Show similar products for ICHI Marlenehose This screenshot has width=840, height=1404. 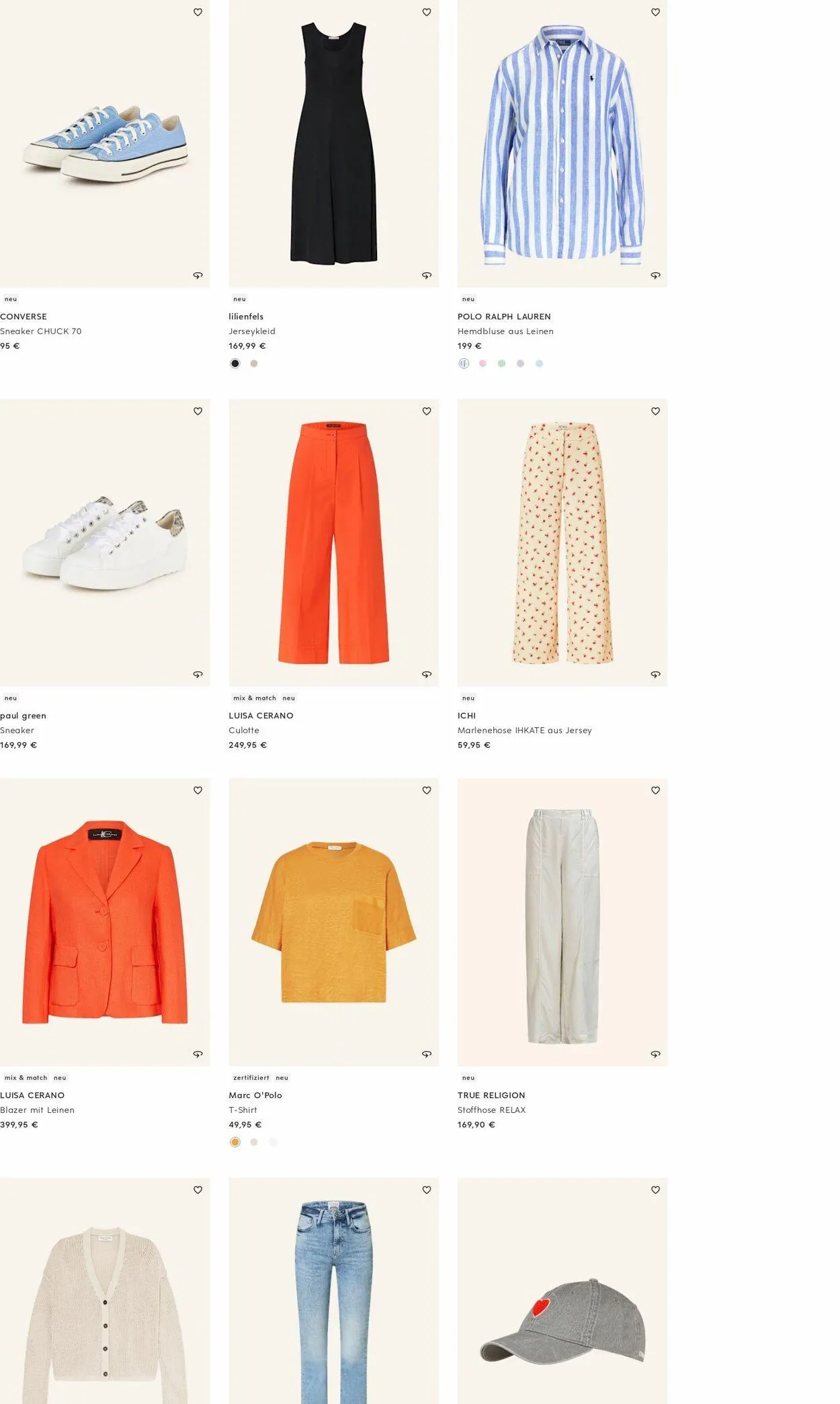point(655,674)
